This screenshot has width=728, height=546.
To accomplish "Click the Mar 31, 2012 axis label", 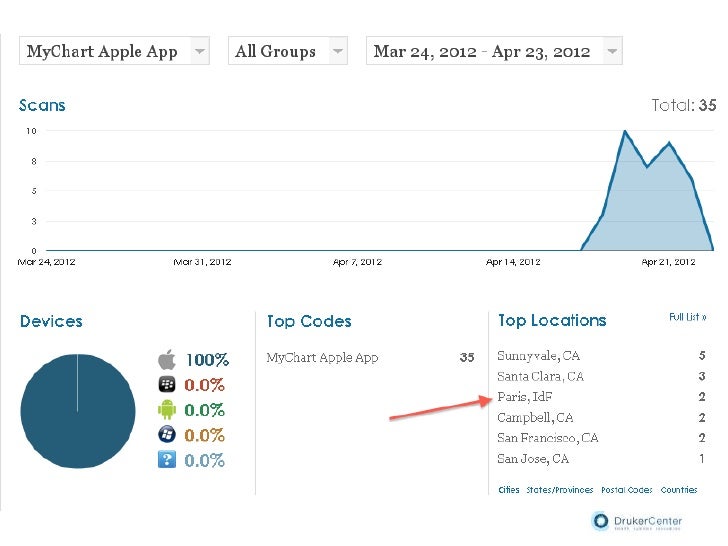I will 202,262.
